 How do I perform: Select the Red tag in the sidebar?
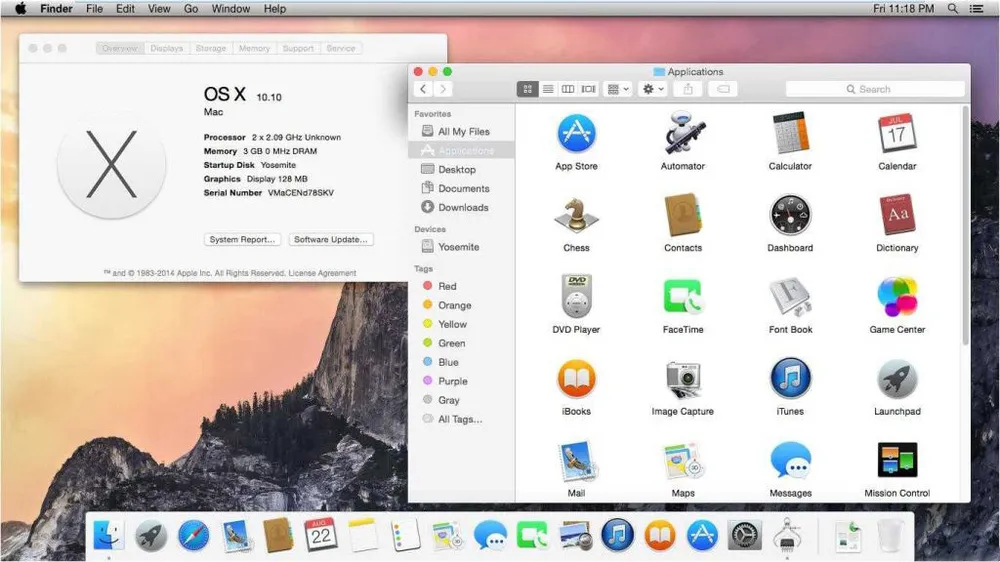(x=447, y=286)
